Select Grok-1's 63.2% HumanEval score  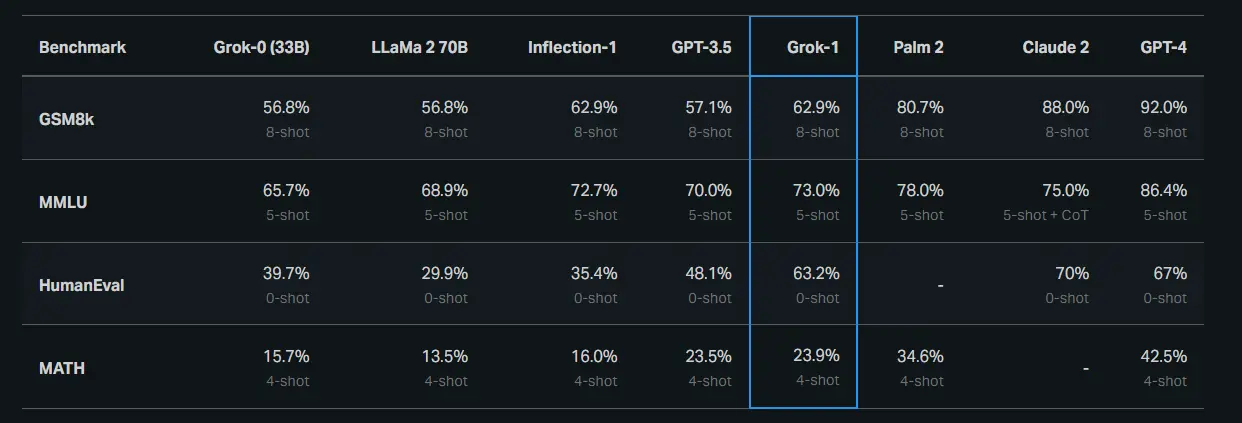[x=816, y=273]
